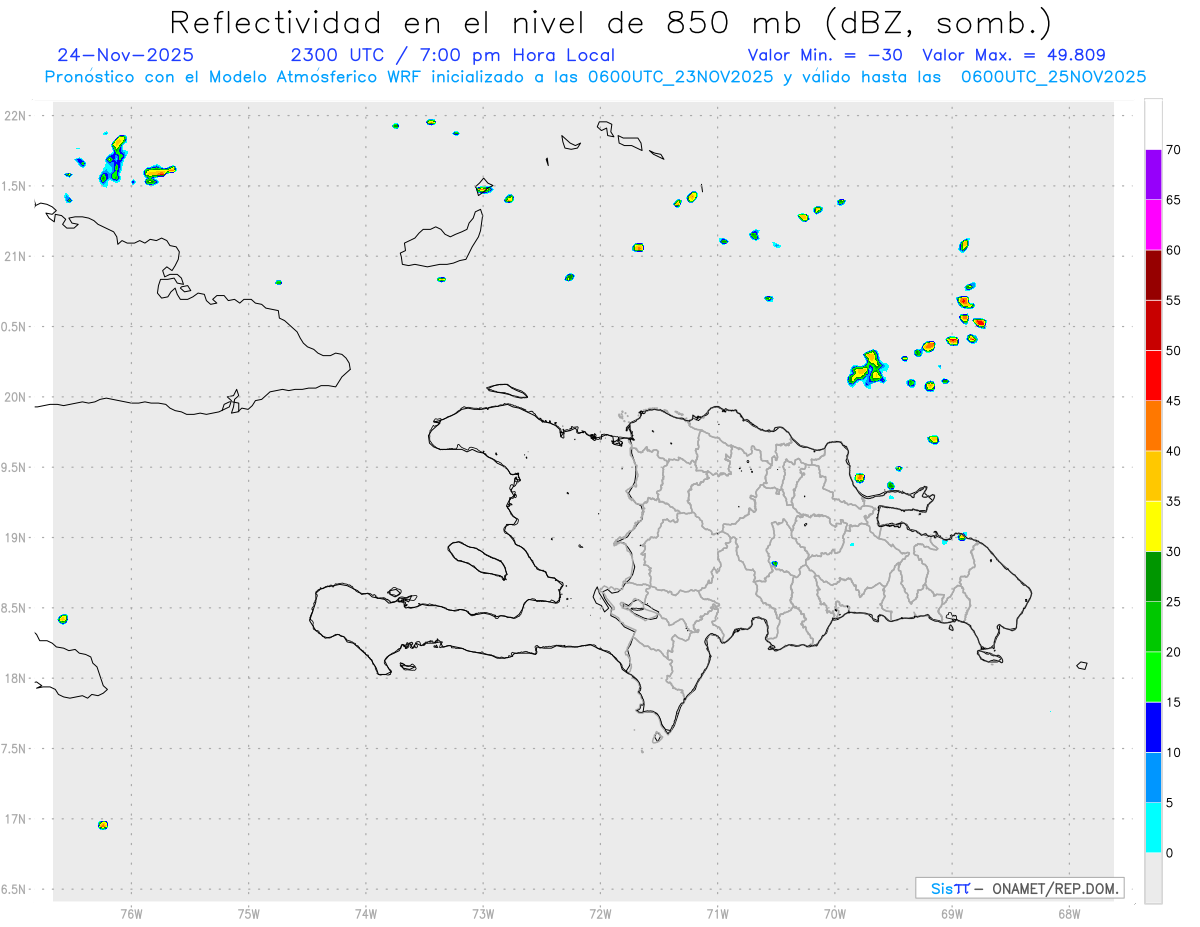
Task: Click the time label '2300 UTC / 7:00 pm Hora Local'
Action: (x=452, y=55)
